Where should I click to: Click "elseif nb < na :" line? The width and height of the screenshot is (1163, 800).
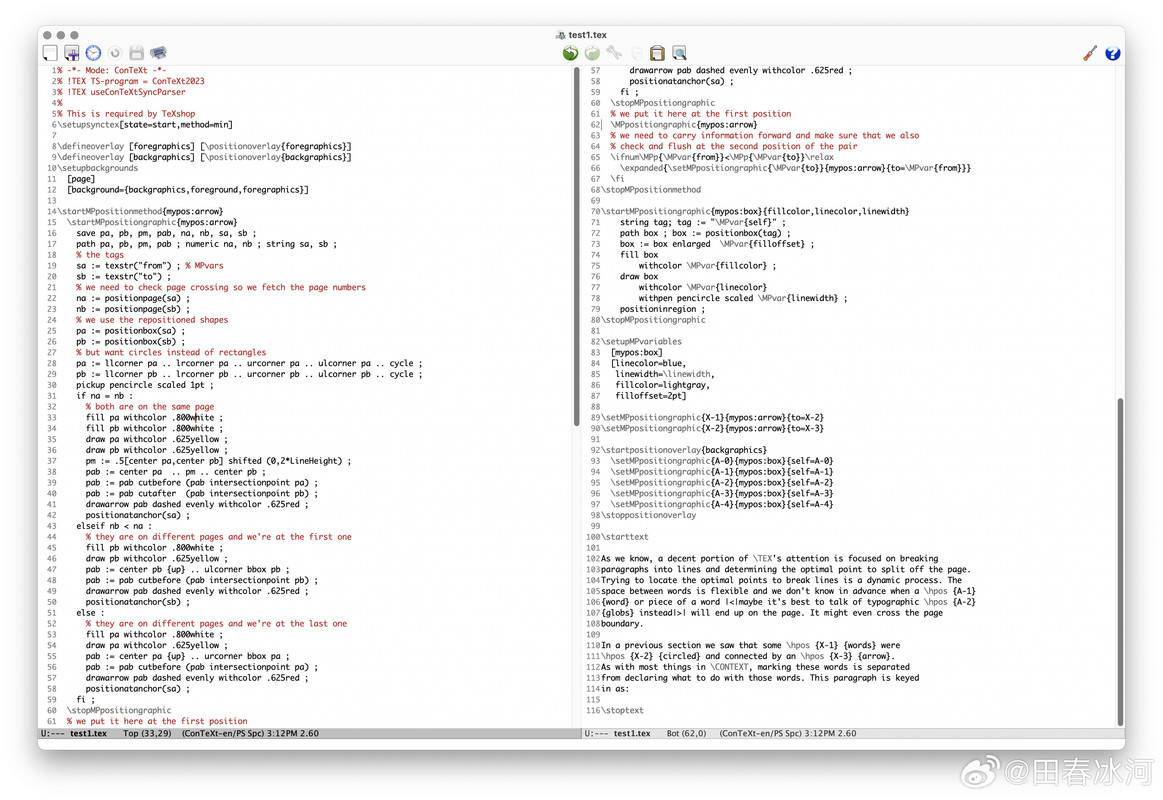[x=113, y=526]
